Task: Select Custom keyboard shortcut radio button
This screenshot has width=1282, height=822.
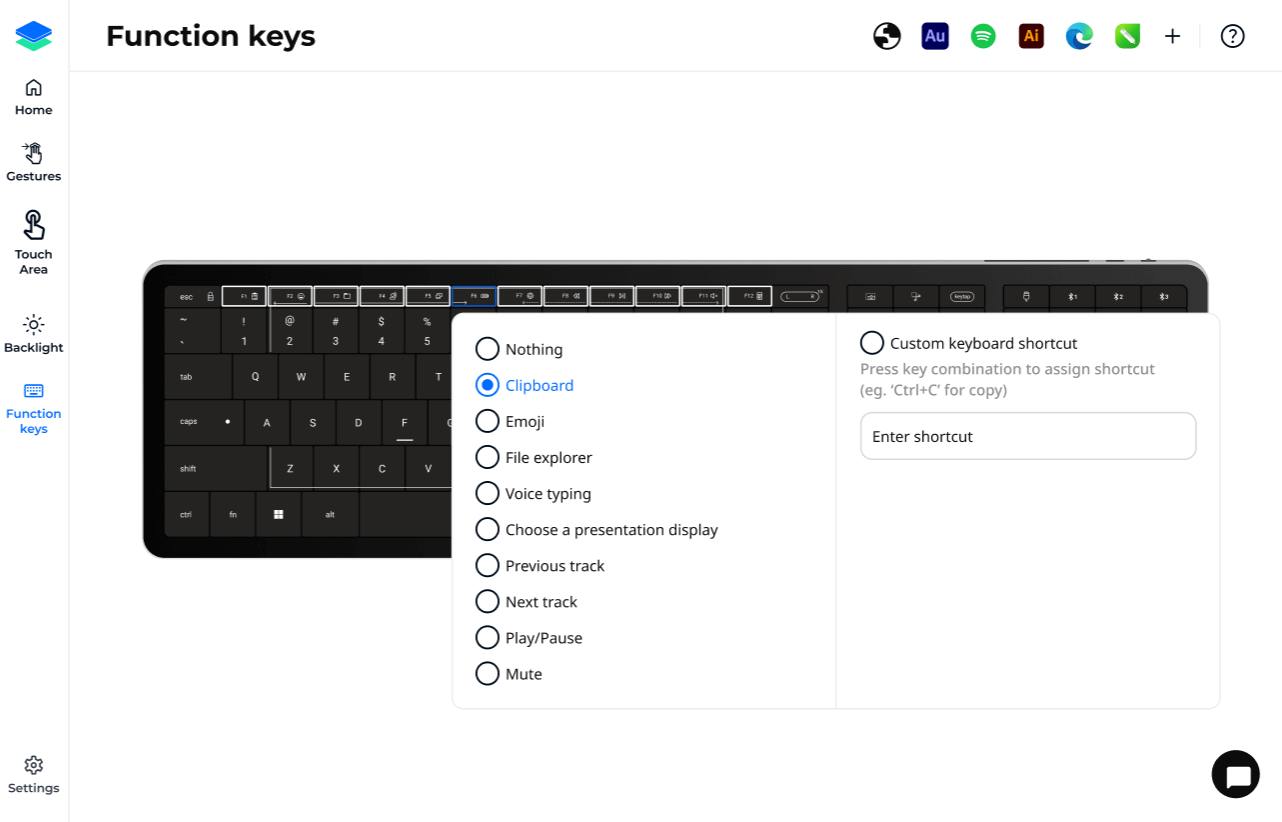Action: [x=872, y=343]
